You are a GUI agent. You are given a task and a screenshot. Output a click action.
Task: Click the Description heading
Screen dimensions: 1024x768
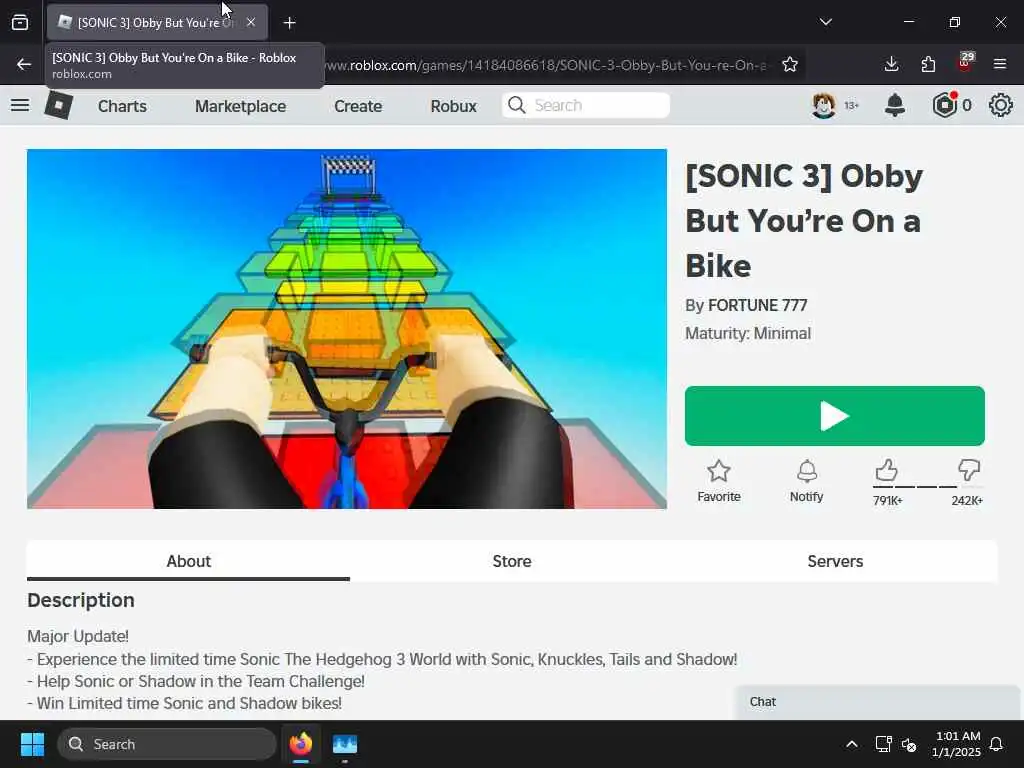[x=81, y=600]
